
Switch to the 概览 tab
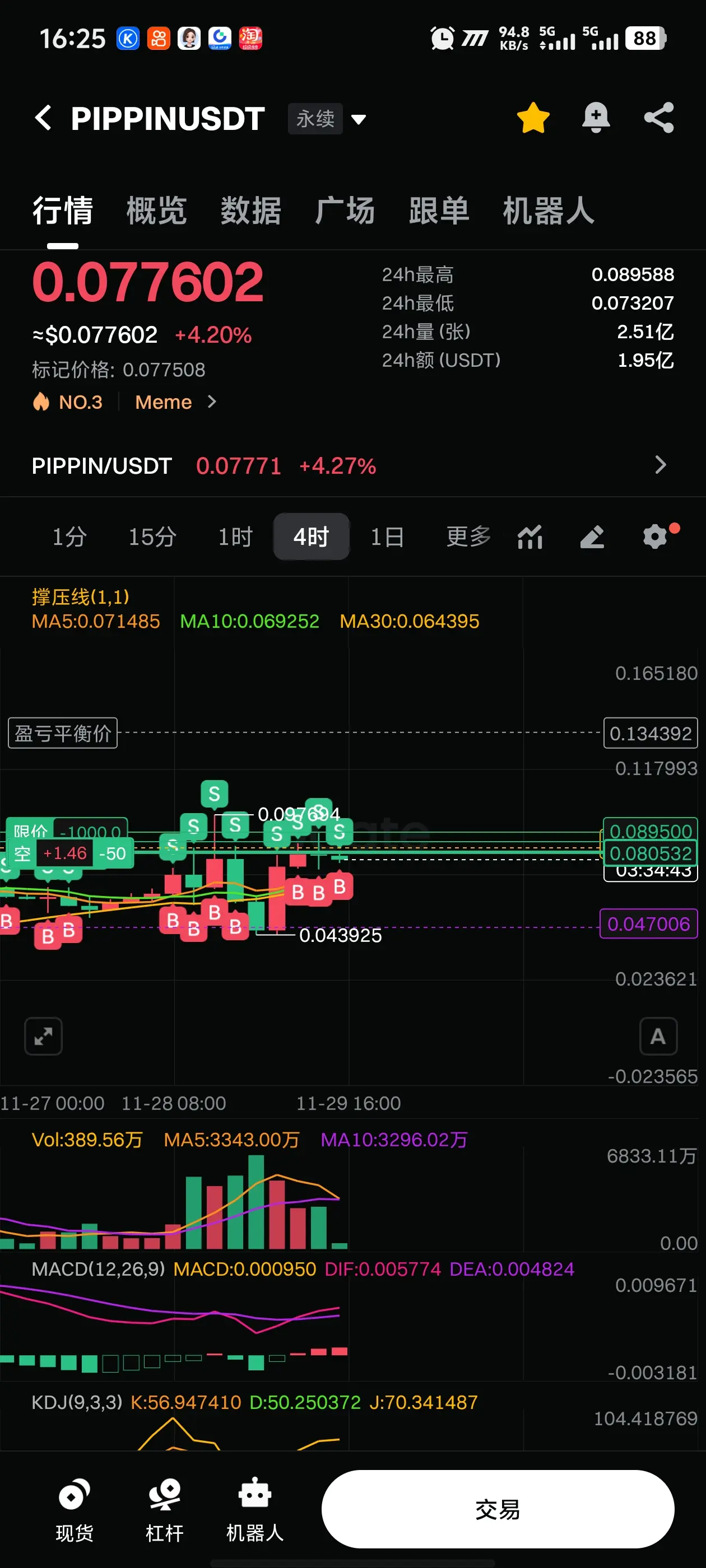[x=156, y=211]
